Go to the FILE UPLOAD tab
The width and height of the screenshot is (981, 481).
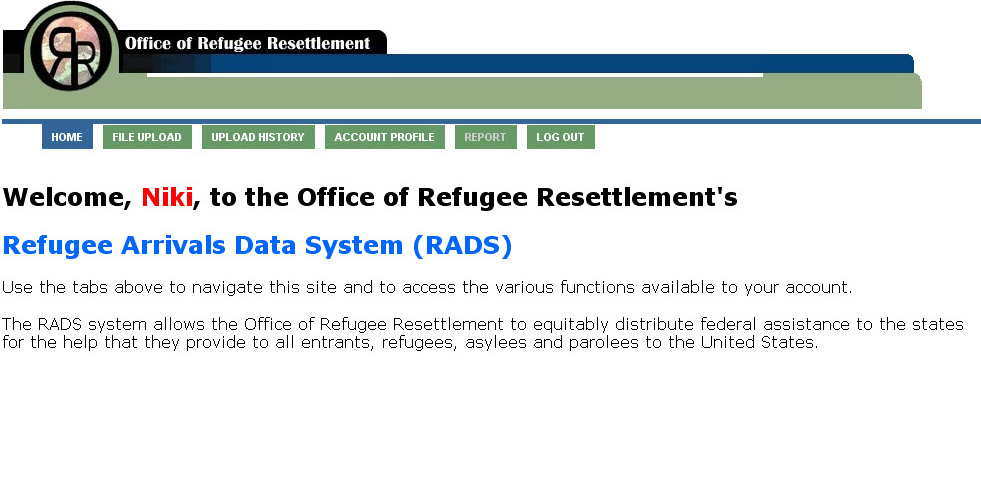click(147, 137)
